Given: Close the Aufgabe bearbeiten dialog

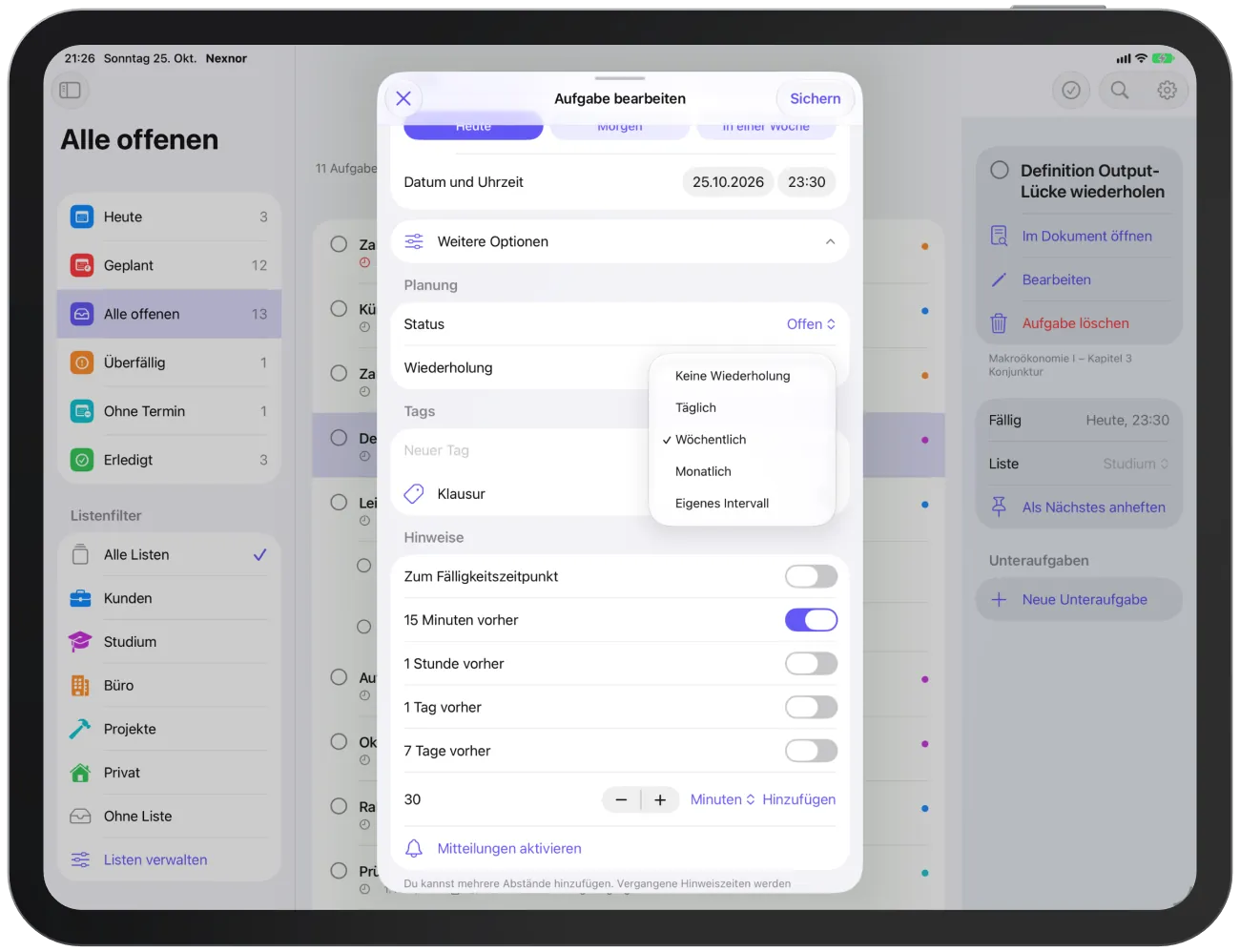Looking at the screenshot, I should tap(403, 98).
